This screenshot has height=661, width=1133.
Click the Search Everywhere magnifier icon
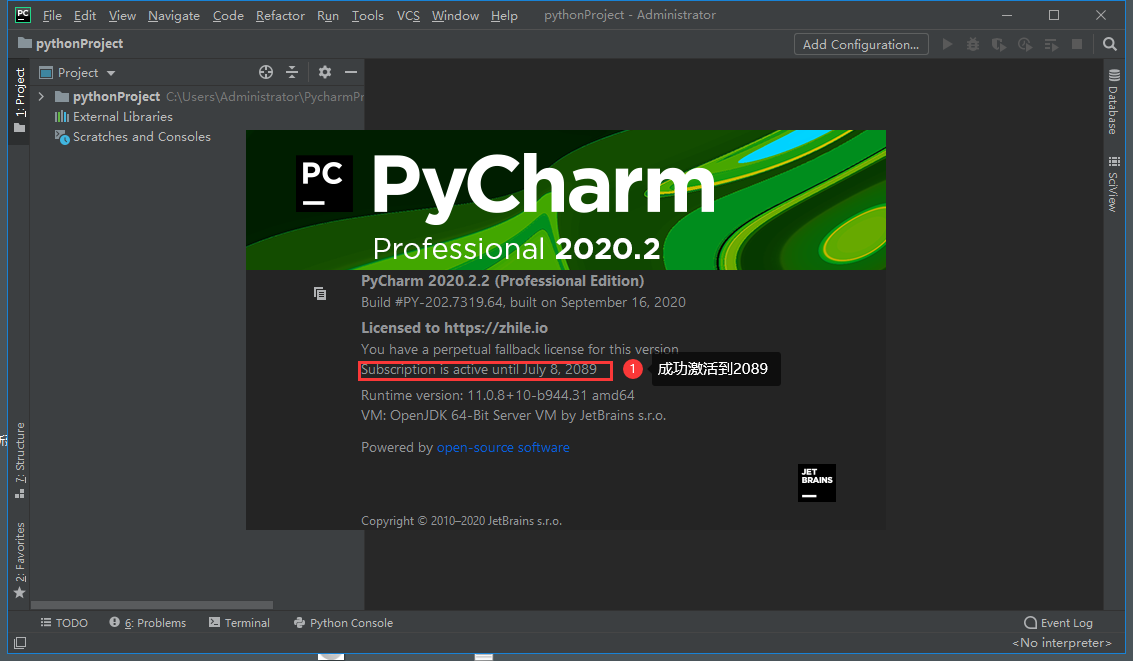[x=1110, y=44]
